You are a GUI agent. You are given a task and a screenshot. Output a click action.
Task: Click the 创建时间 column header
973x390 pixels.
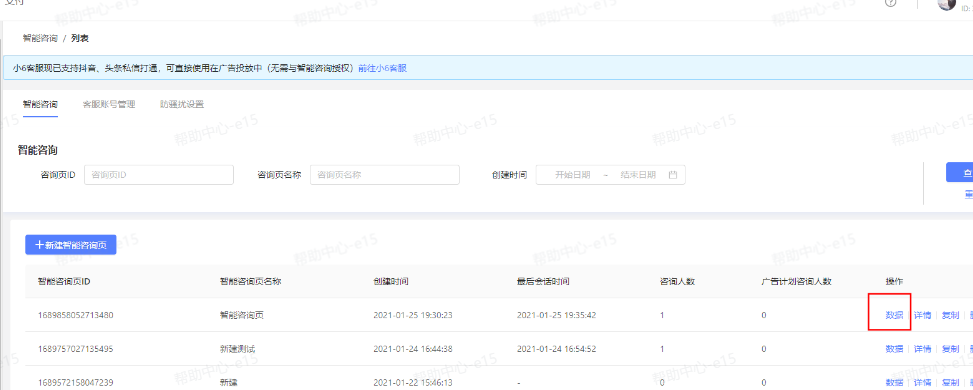pos(391,281)
